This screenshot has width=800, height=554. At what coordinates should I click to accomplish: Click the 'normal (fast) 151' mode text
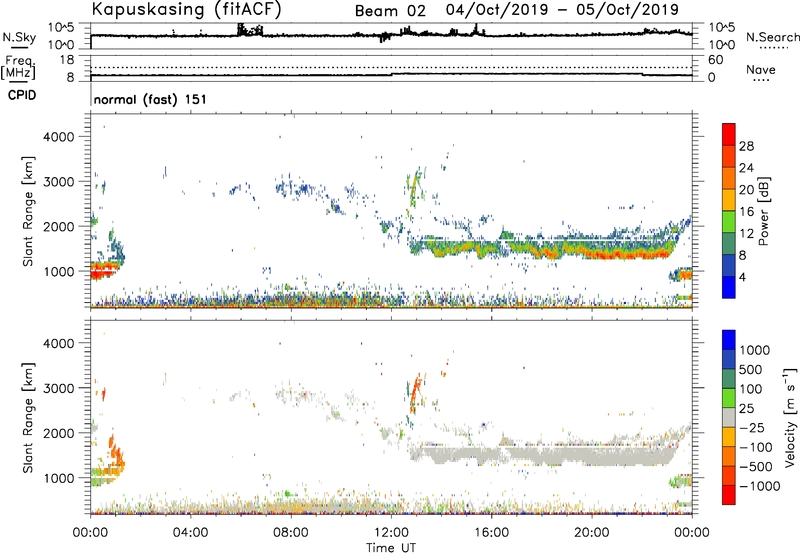[x=150, y=99]
